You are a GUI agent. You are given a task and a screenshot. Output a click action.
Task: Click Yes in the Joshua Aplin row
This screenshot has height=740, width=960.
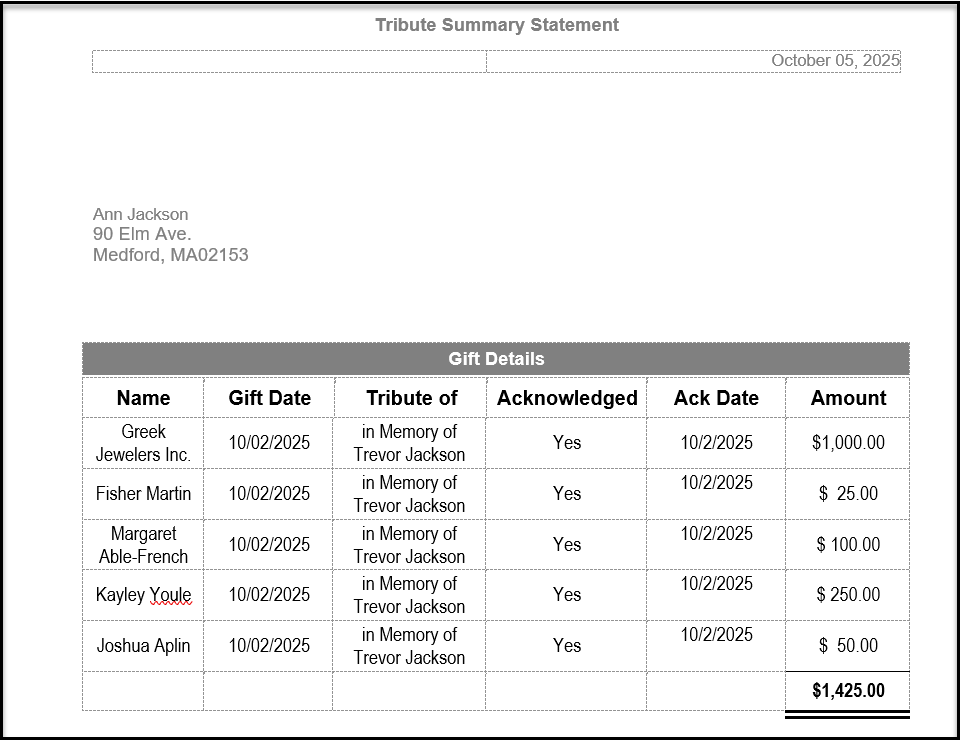pyautogui.click(x=567, y=646)
